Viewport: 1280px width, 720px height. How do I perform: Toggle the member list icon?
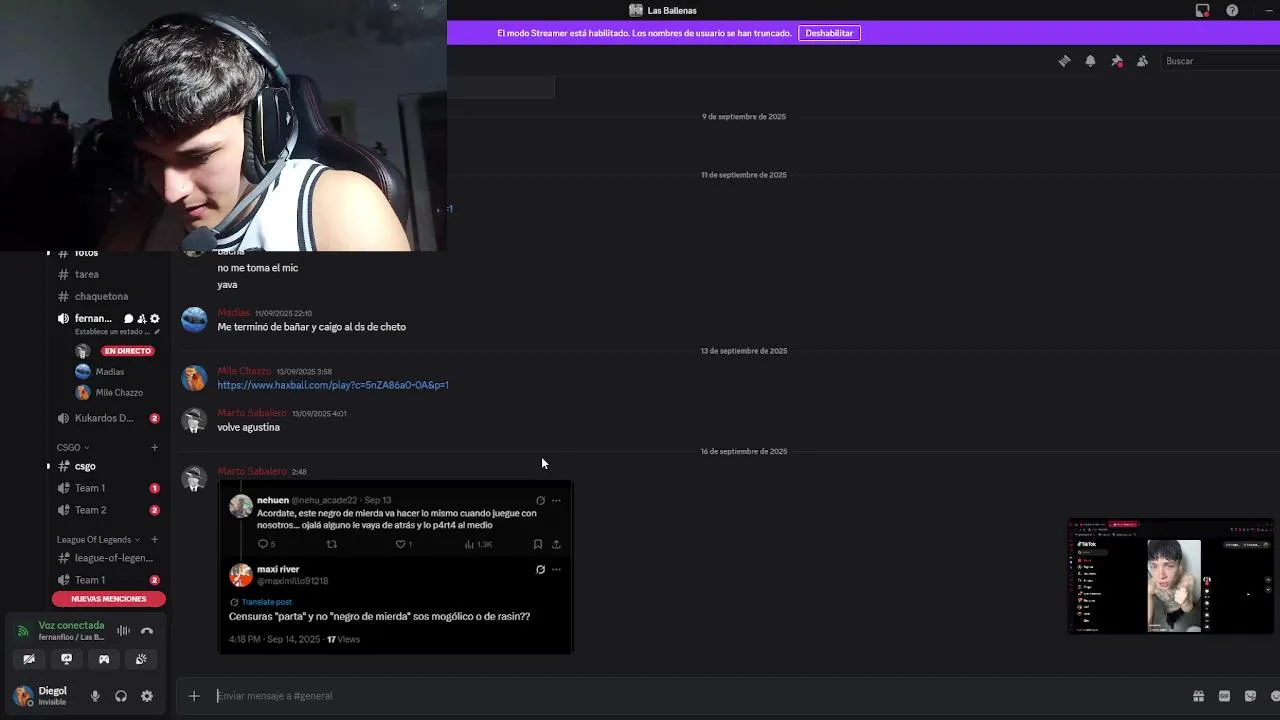pos(1142,61)
